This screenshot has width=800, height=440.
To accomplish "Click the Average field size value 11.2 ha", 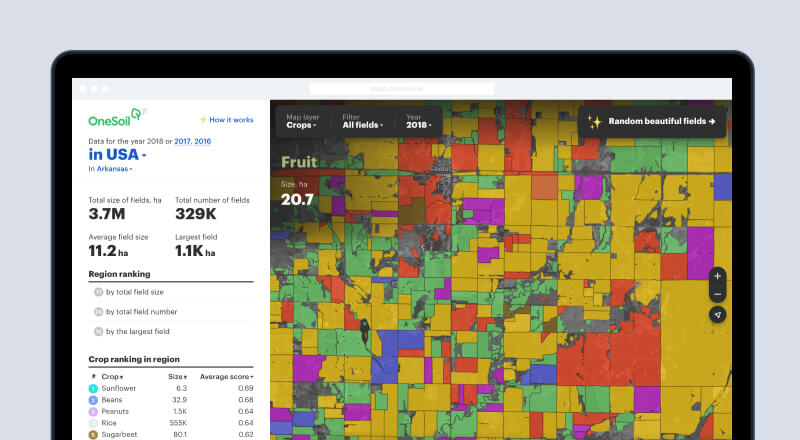I will click(108, 251).
